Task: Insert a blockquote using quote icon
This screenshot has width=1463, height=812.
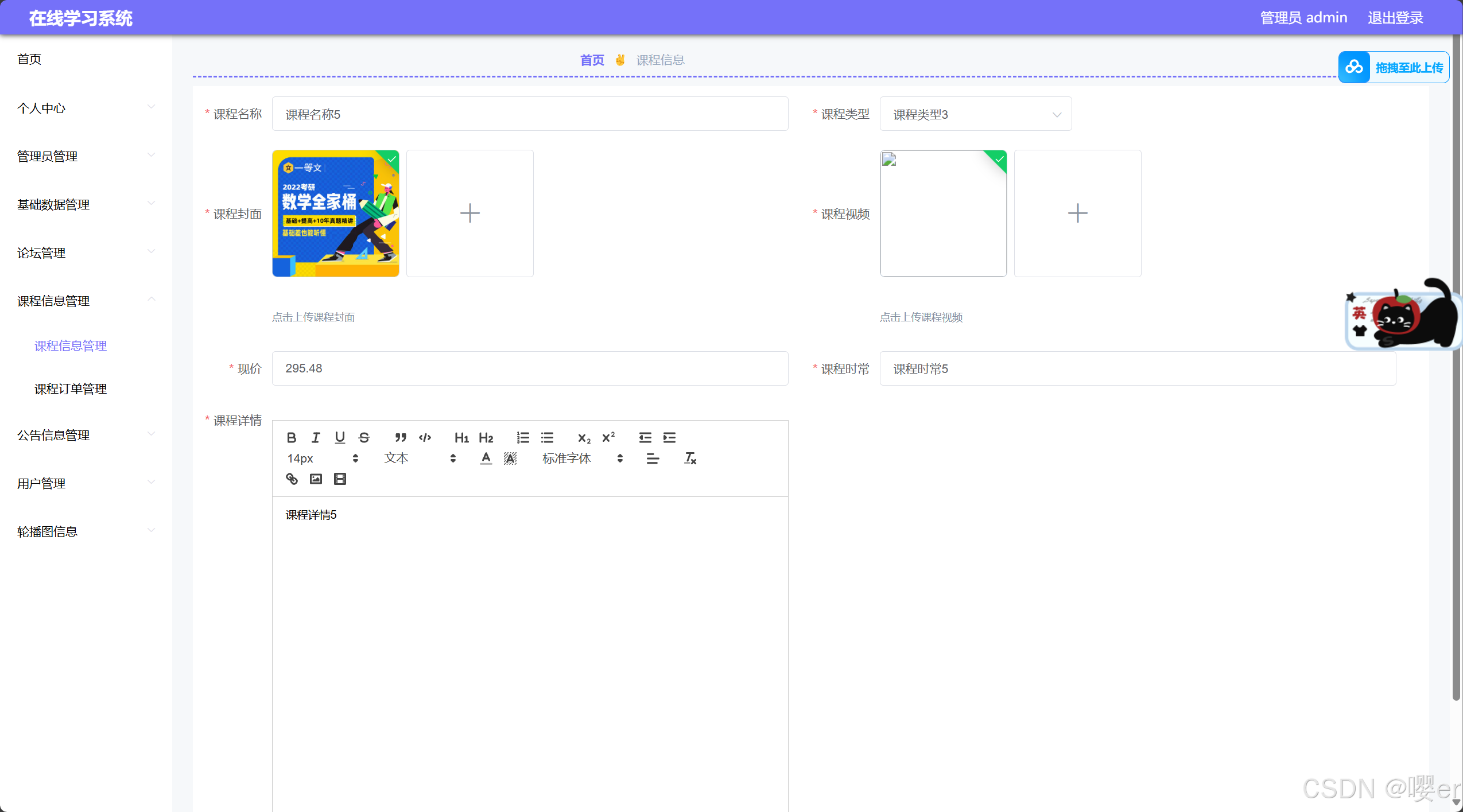Action: point(401,438)
